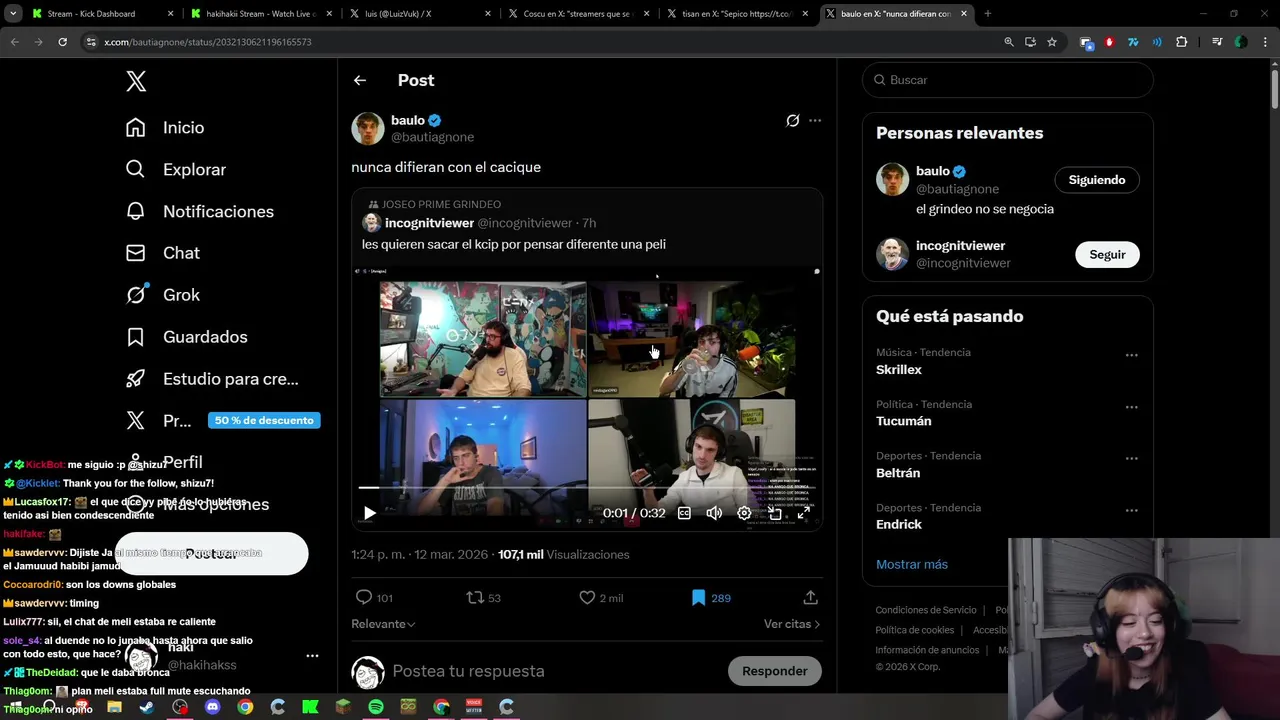Click the Siguiendo button for baulo
The image size is (1280, 720).
click(1097, 180)
